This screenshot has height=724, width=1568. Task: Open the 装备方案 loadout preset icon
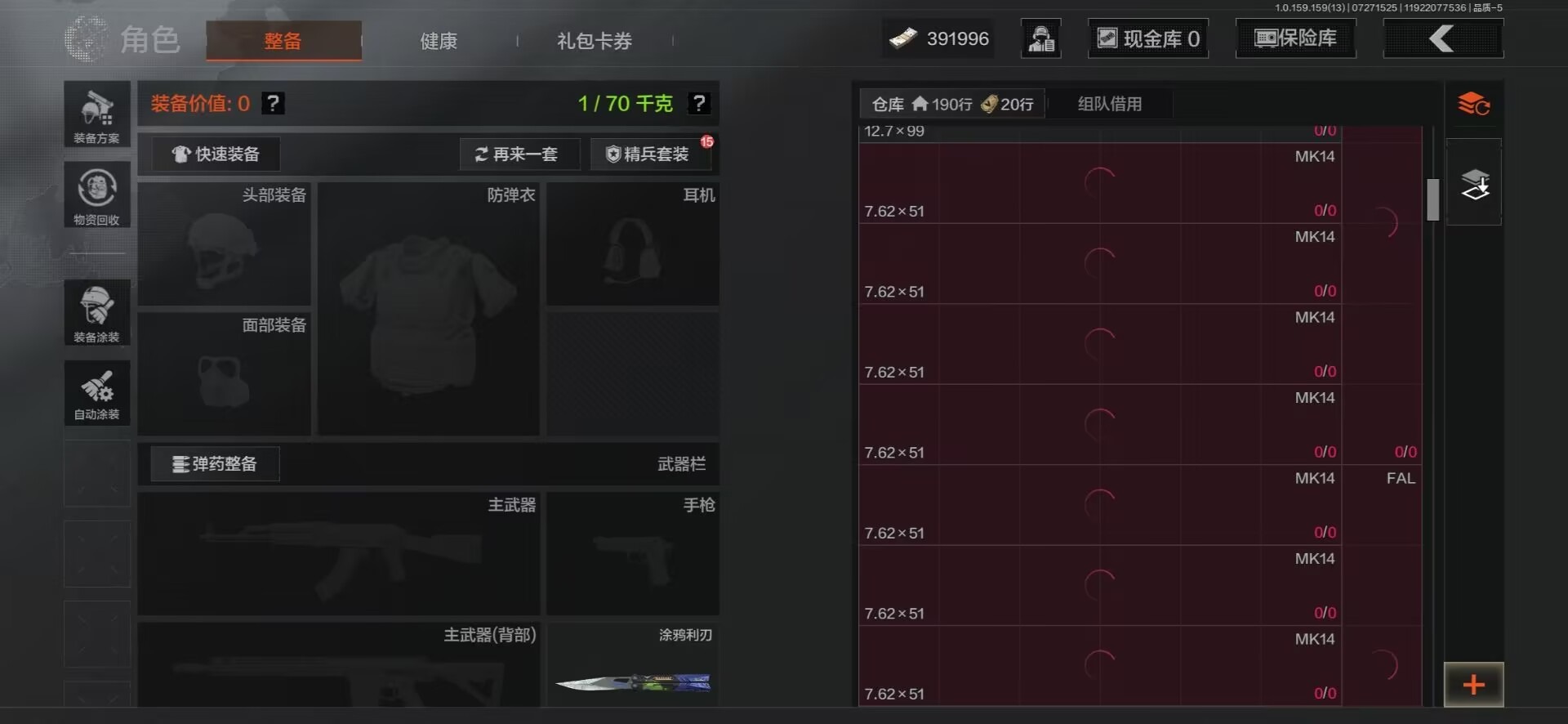97,114
